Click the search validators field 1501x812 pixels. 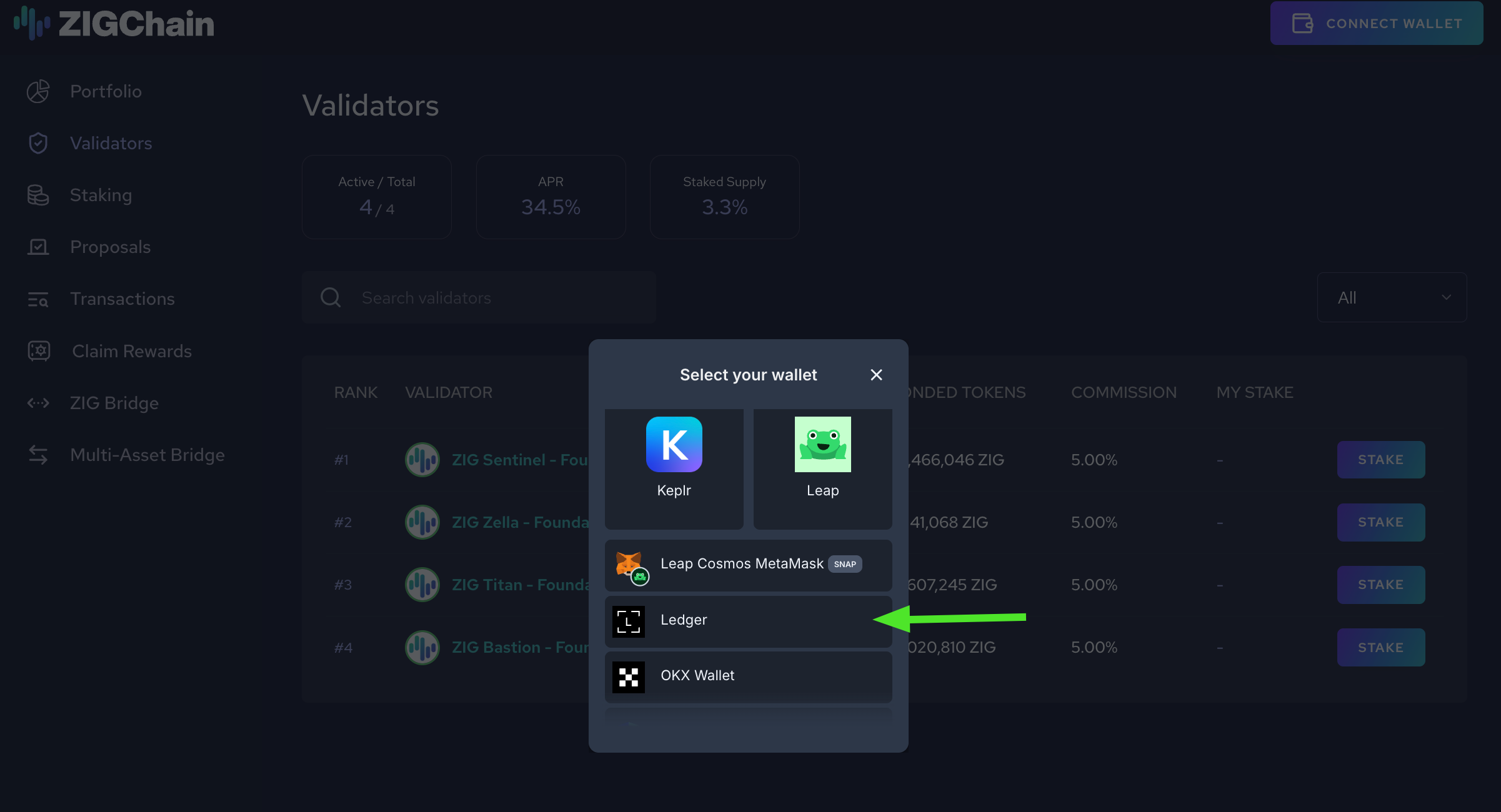(x=479, y=297)
